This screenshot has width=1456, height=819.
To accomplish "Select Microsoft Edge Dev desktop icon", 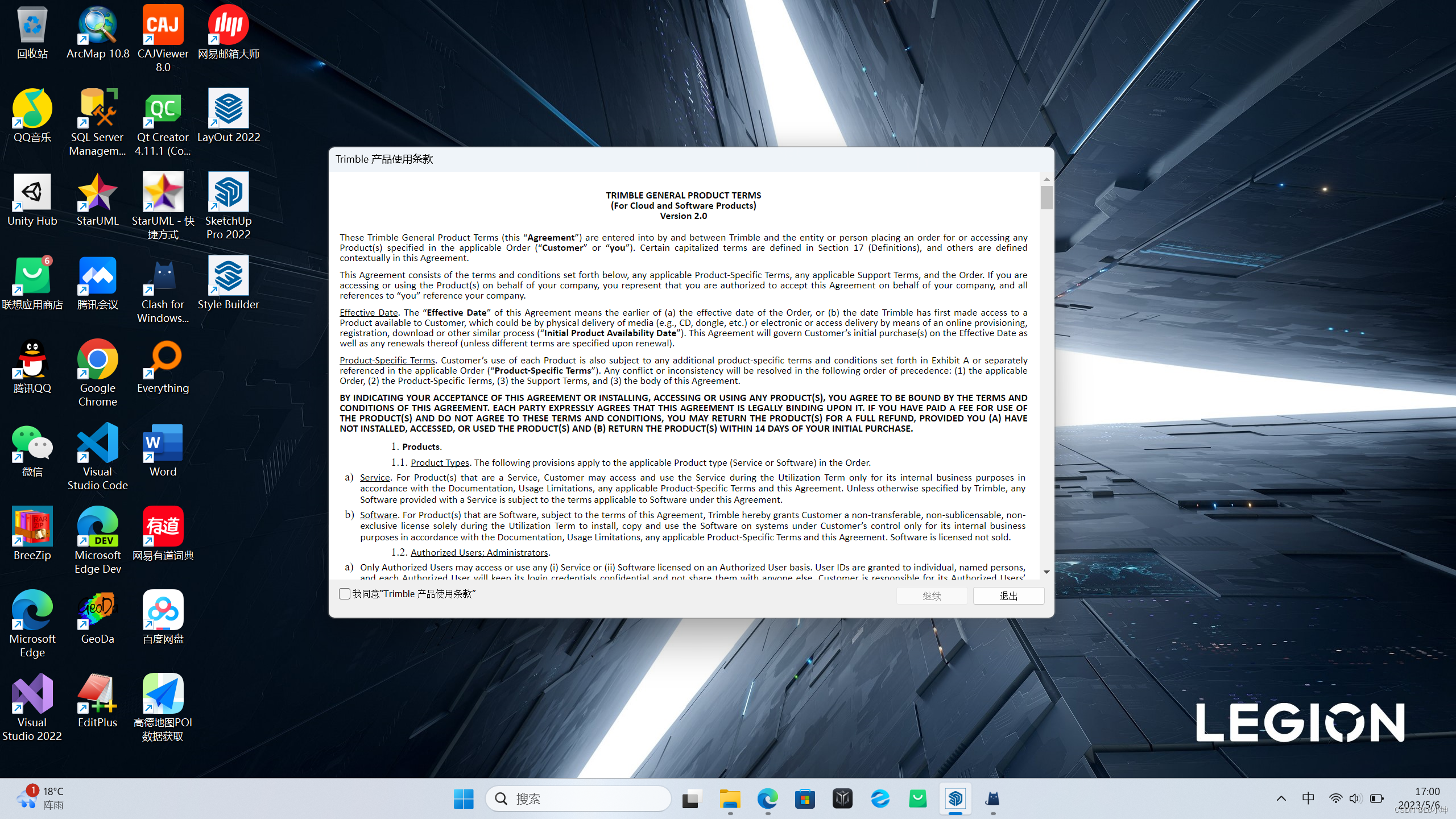I will [x=98, y=540].
